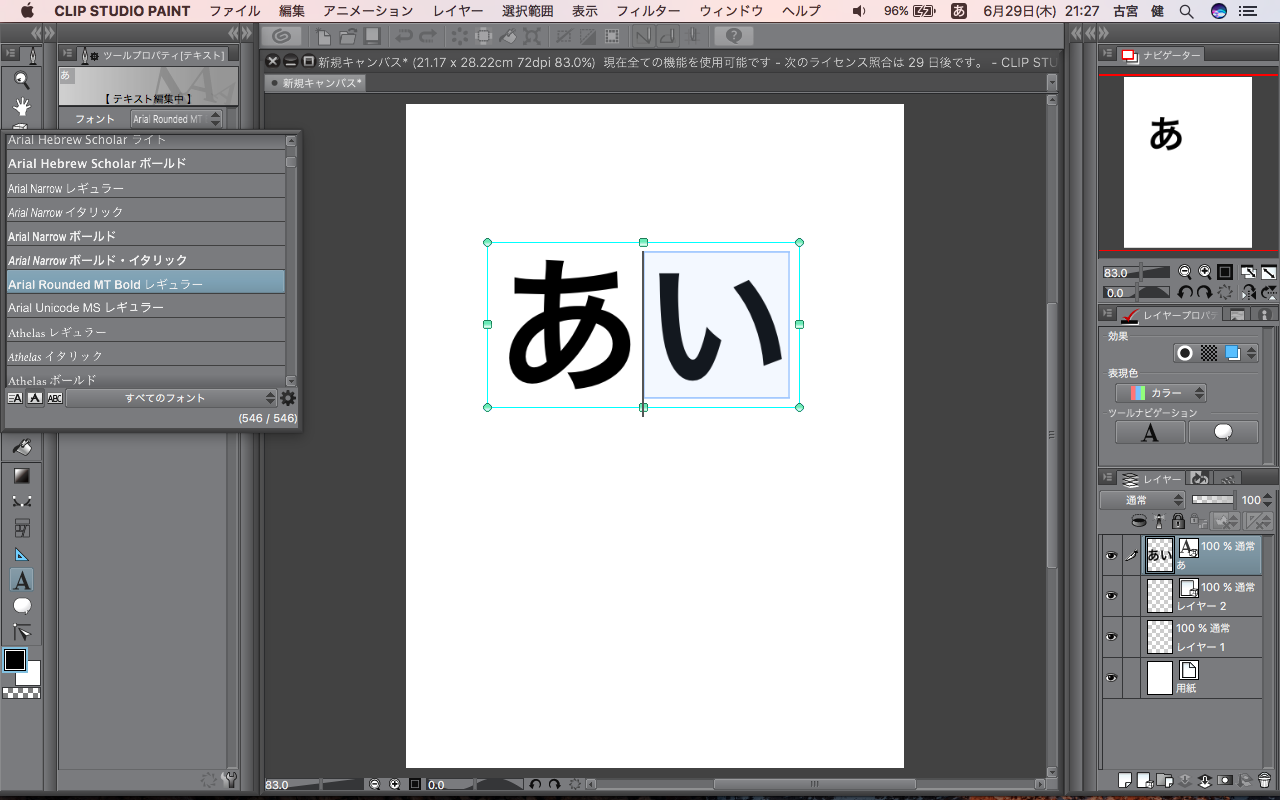Screen dimensions: 1280x800
Task: Select the Zoom magnifier tool
Action: 21,81
